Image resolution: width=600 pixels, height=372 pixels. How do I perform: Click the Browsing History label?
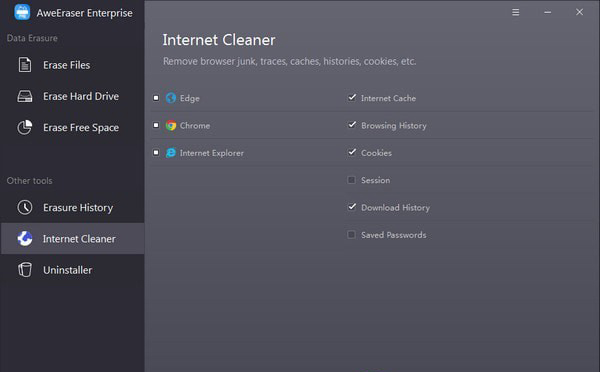(394, 126)
